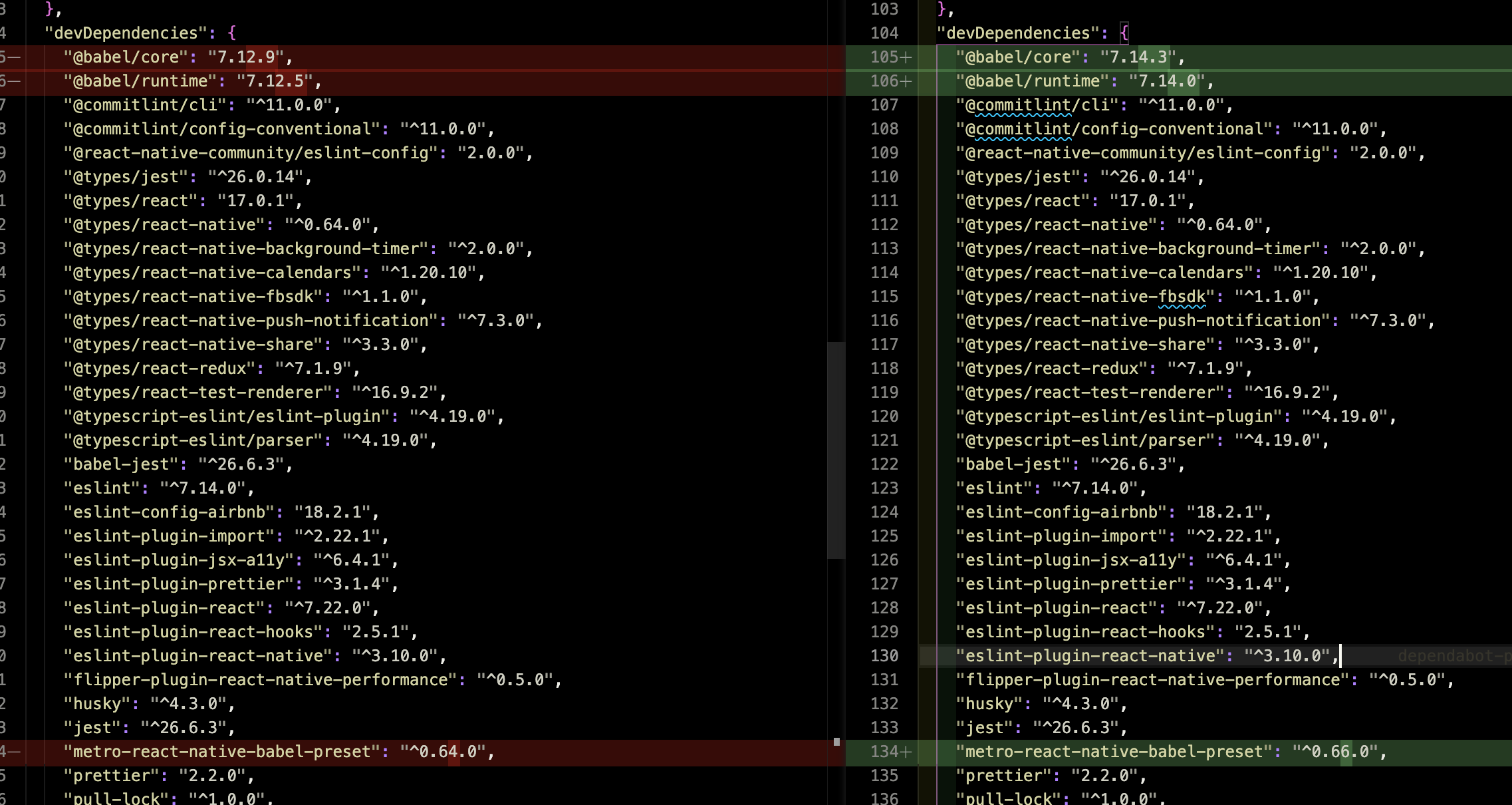1512x805 pixels.
Task: Click "eslint-config-airbnb" key on line 124
Action: click(x=1061, y=512)
